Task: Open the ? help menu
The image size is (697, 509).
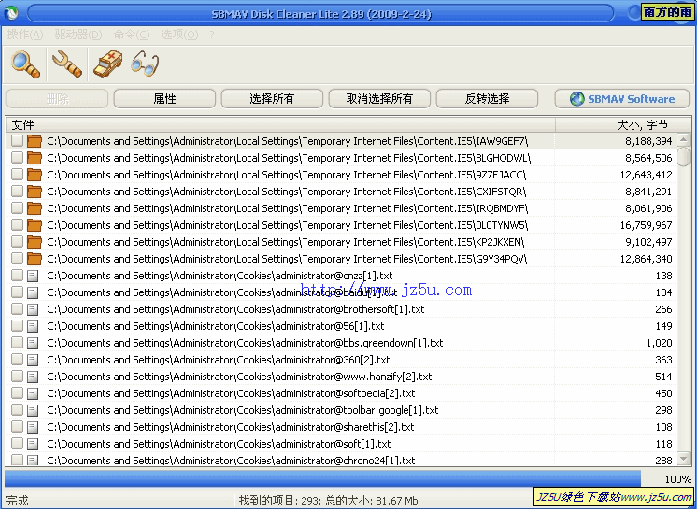Action: point(212,34)
